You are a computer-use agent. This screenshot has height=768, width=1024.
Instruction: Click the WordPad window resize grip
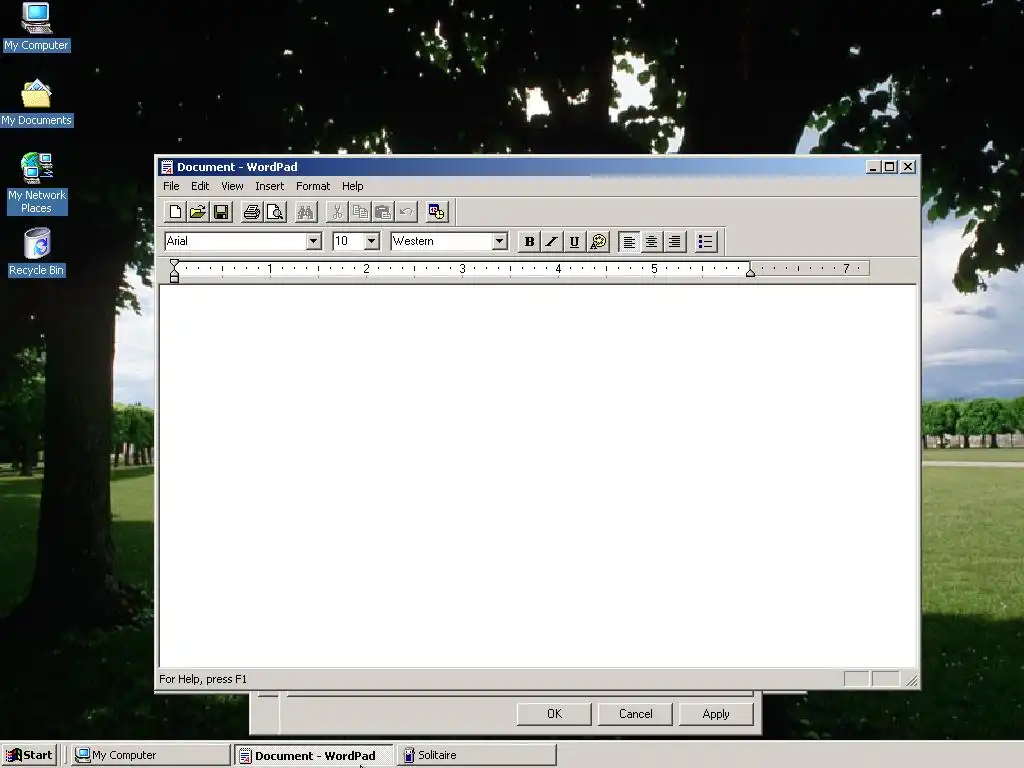tap(911, 680)
